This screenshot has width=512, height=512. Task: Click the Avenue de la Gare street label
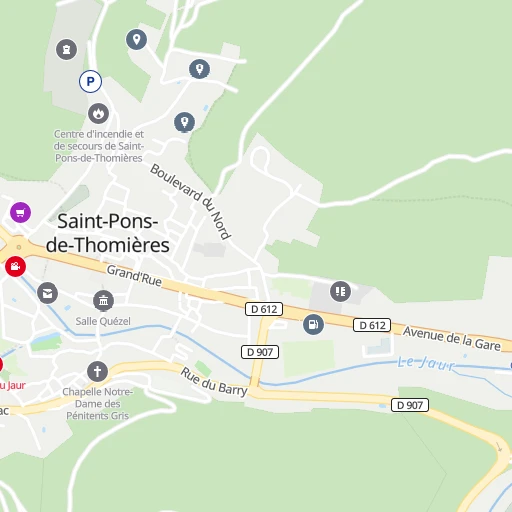pos(452,339)
